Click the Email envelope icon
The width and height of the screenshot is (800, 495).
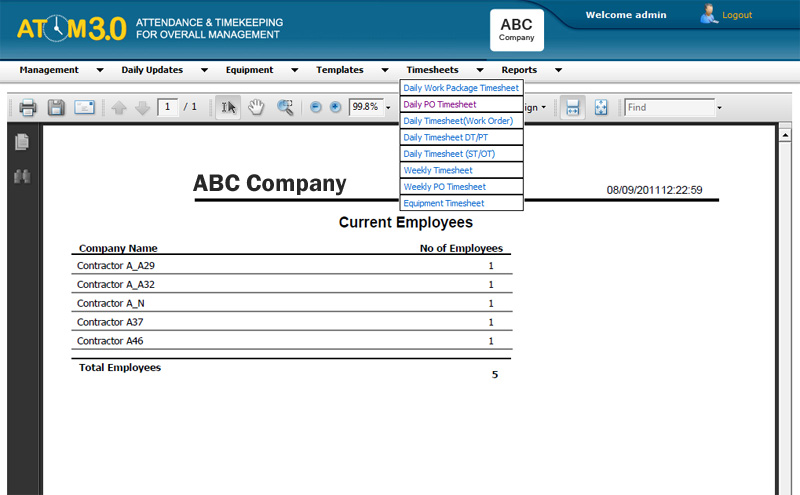coord(85,107)
